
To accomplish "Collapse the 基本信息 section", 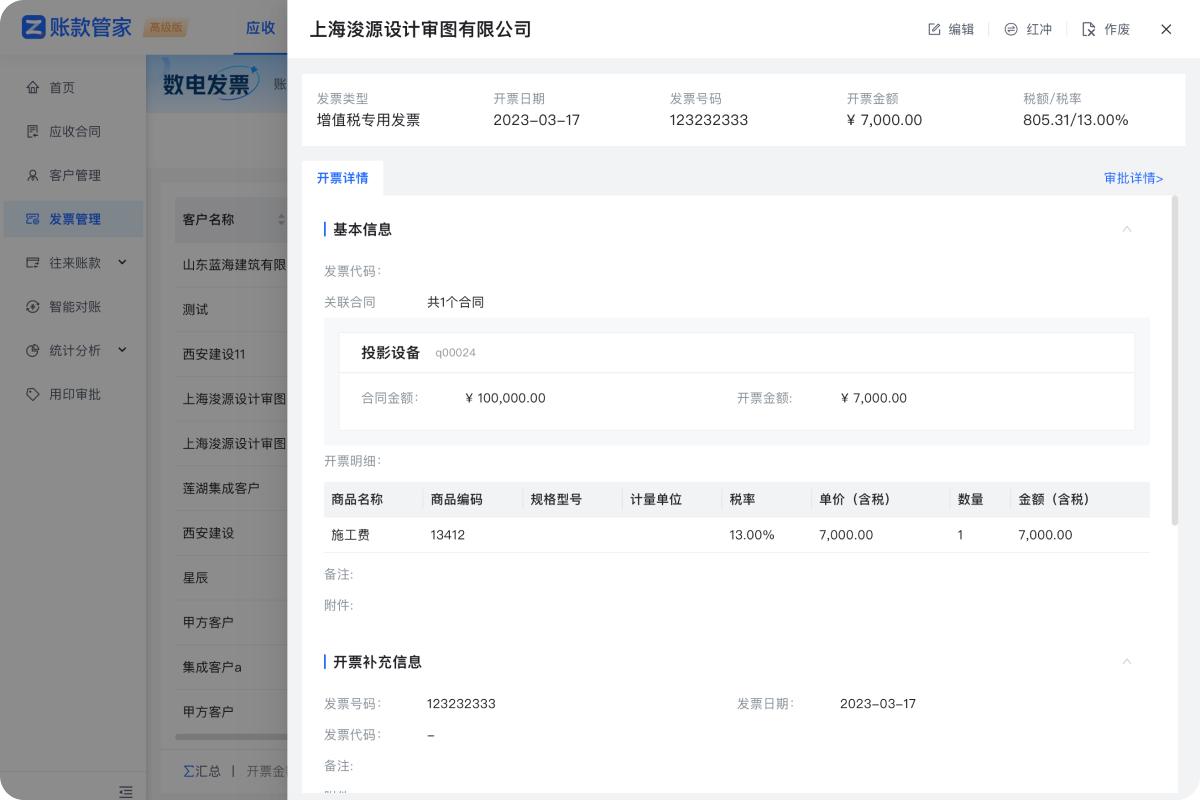I will (x=1127, y=229).
